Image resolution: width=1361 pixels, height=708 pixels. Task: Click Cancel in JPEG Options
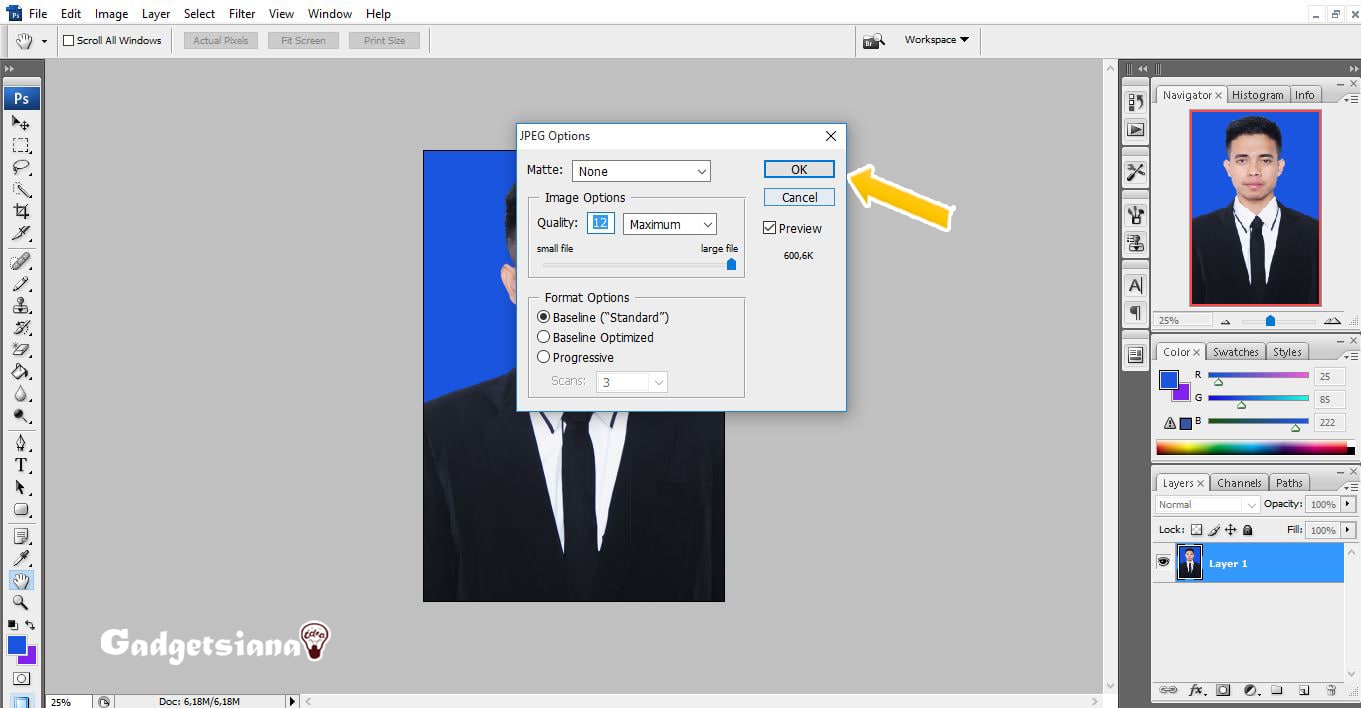pos(799,197)
